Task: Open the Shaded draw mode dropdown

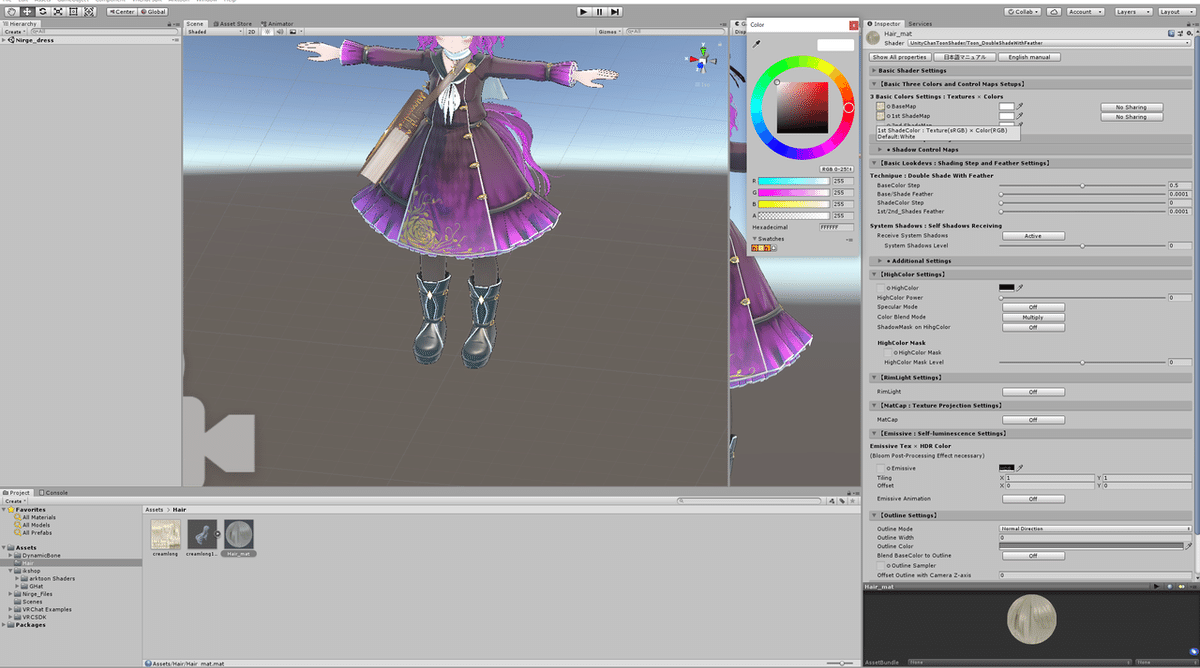Action: tap(214, 32)
